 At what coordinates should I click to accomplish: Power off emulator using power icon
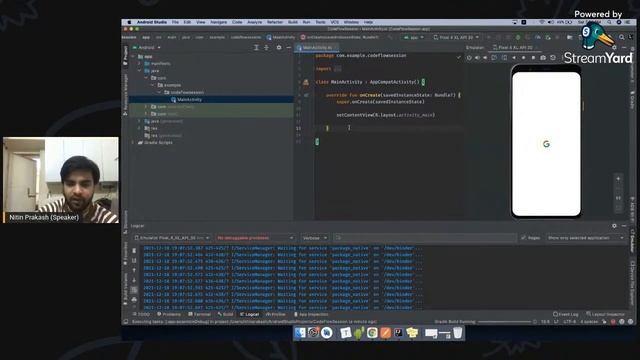(x=469, y=58)
